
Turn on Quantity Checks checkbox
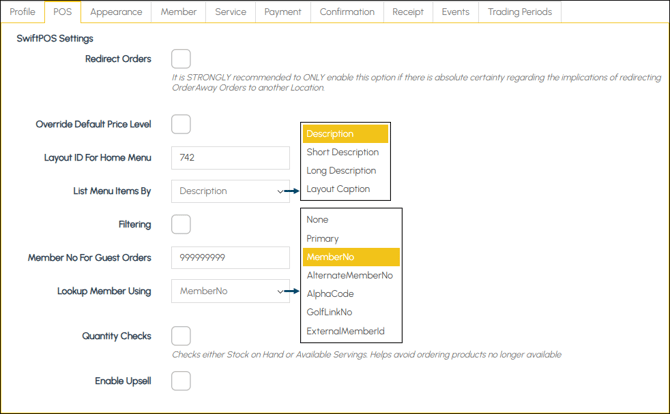pyautogui.click(x=181, y=336)
